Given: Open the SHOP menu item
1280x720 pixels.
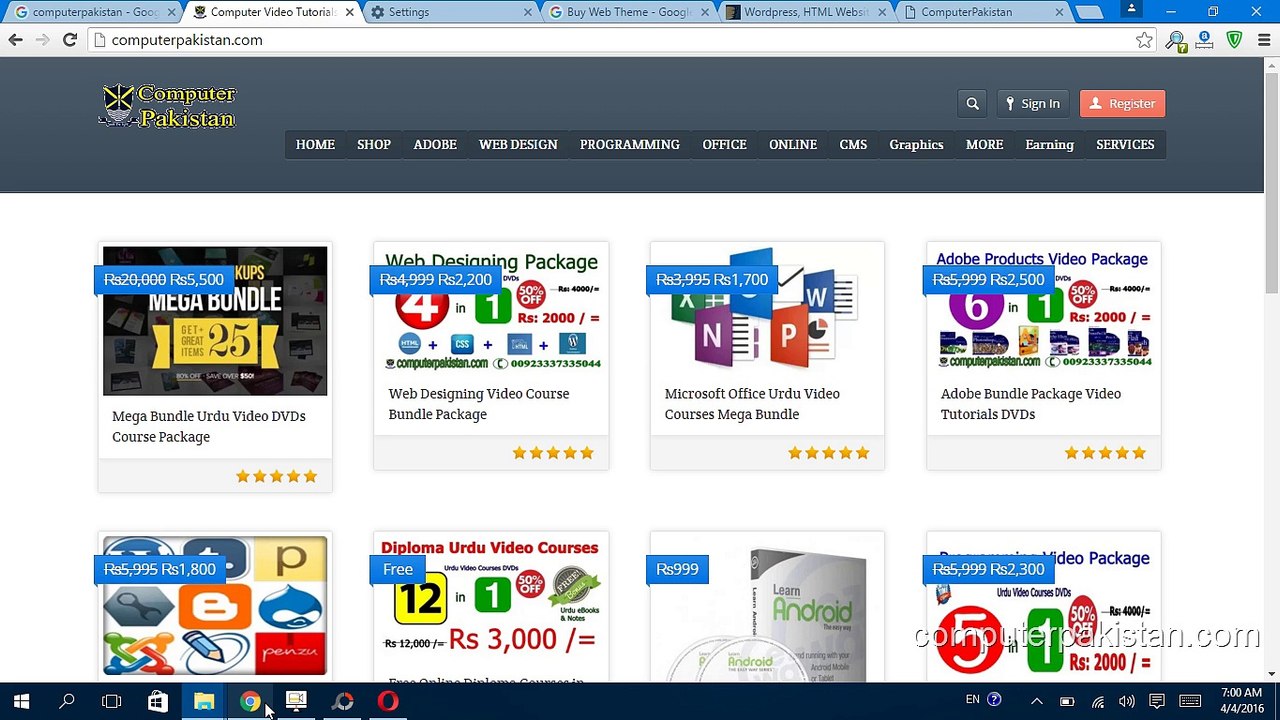Looking at the screenshot, I should point(374,144).
